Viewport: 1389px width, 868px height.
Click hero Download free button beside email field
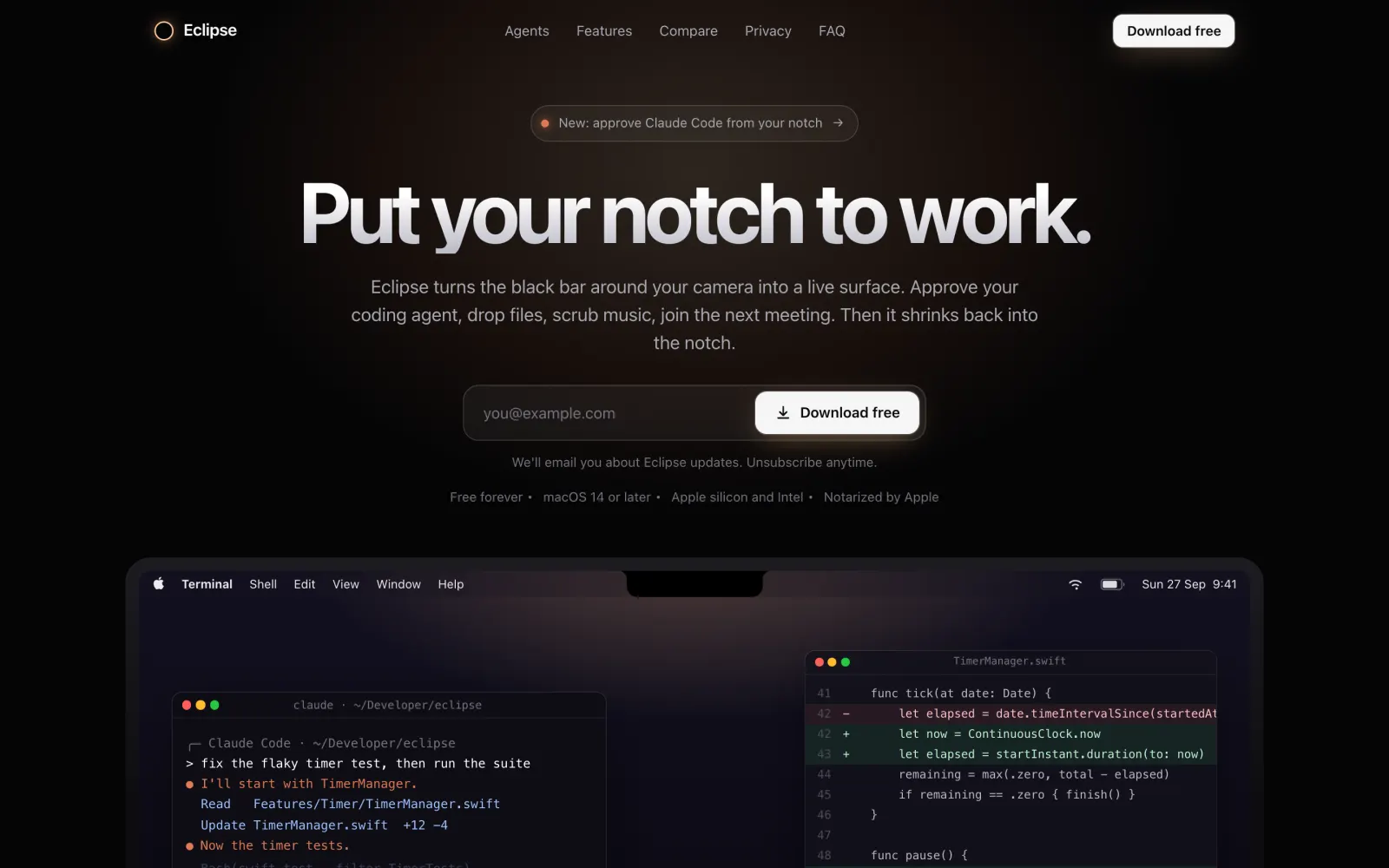point(837,413)
